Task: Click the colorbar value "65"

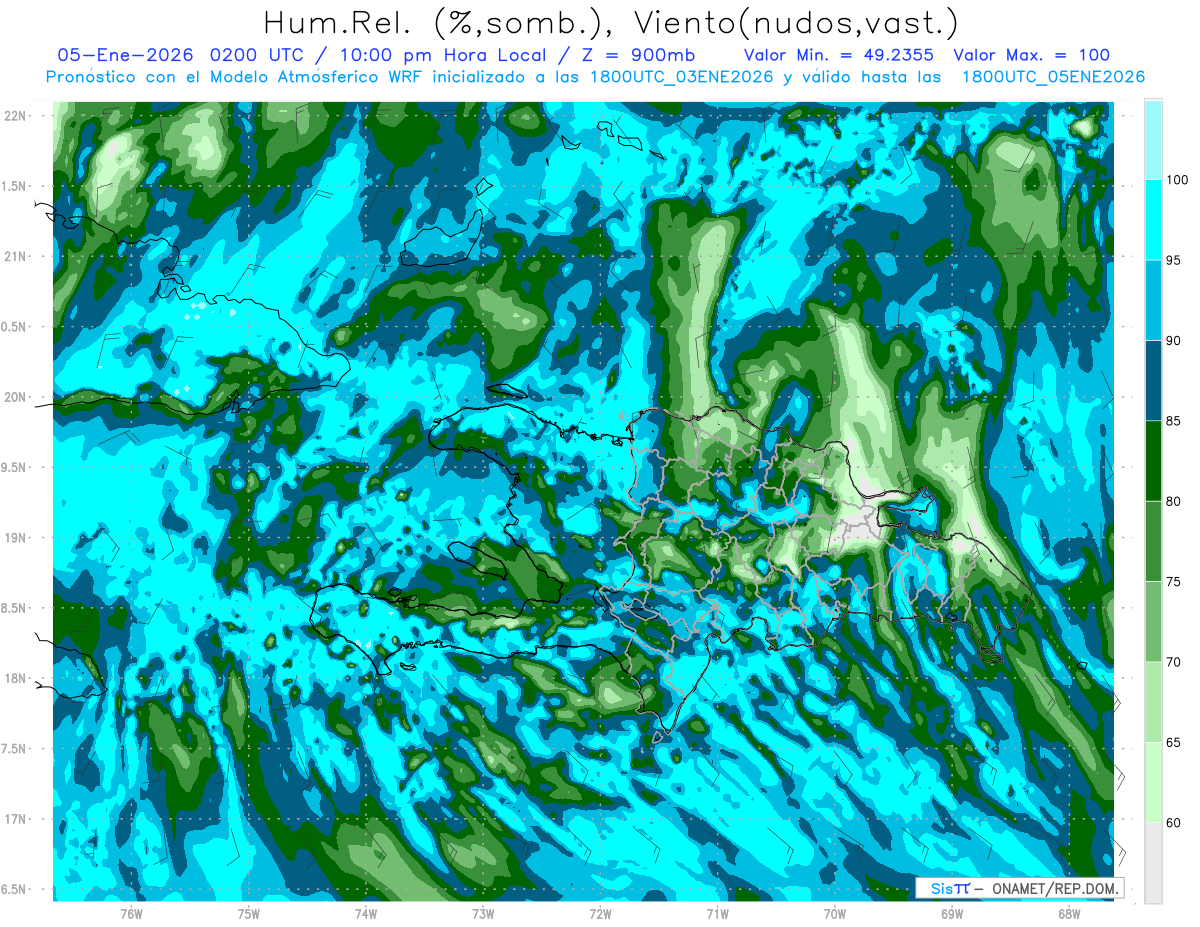Action: point(1174,742)
